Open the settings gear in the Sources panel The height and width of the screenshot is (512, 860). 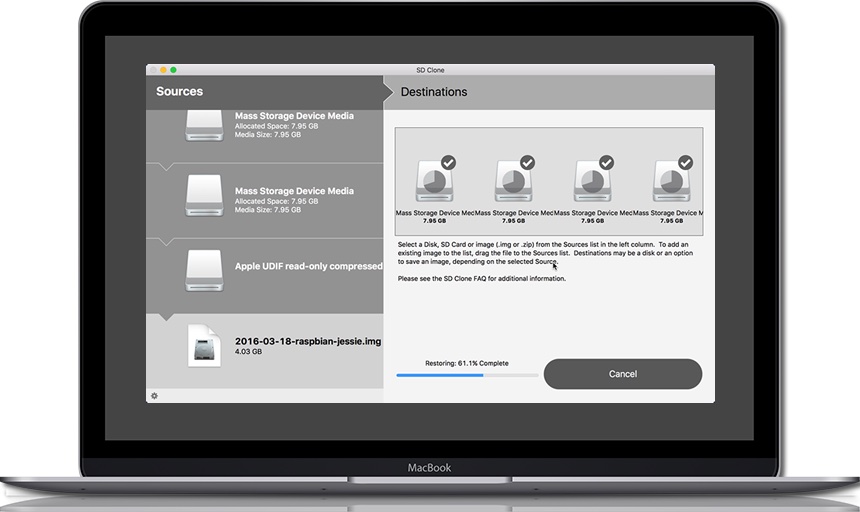(x=154, y=396)
